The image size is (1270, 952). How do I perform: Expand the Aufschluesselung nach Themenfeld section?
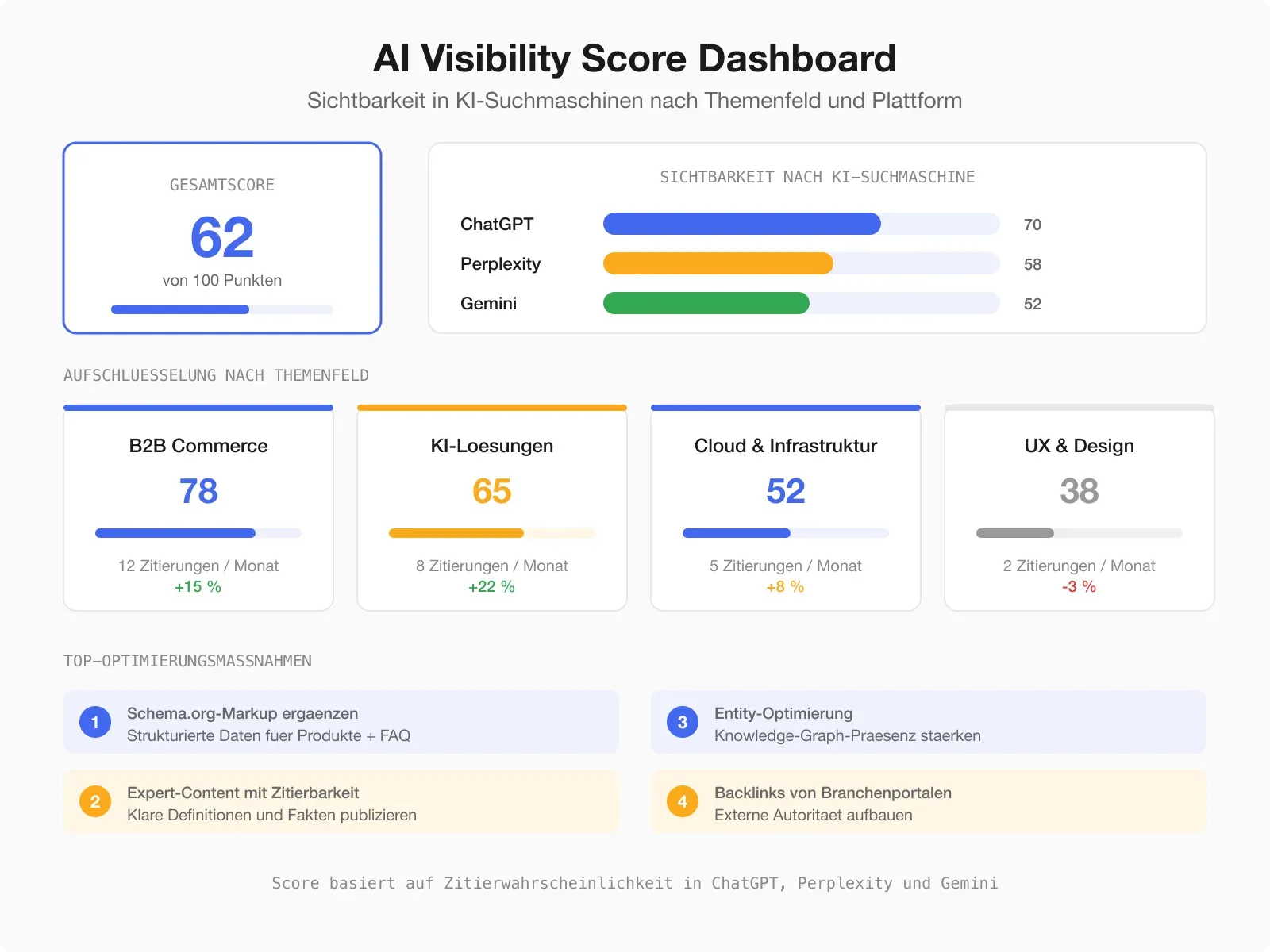click(216, 375)
